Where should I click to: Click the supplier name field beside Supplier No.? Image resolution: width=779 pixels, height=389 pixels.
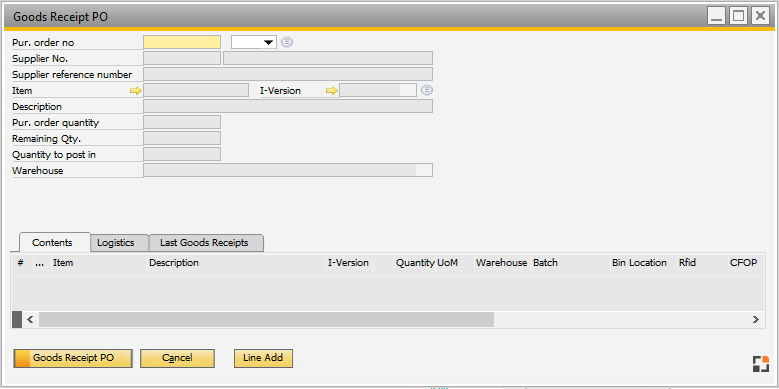coord(328,58)
